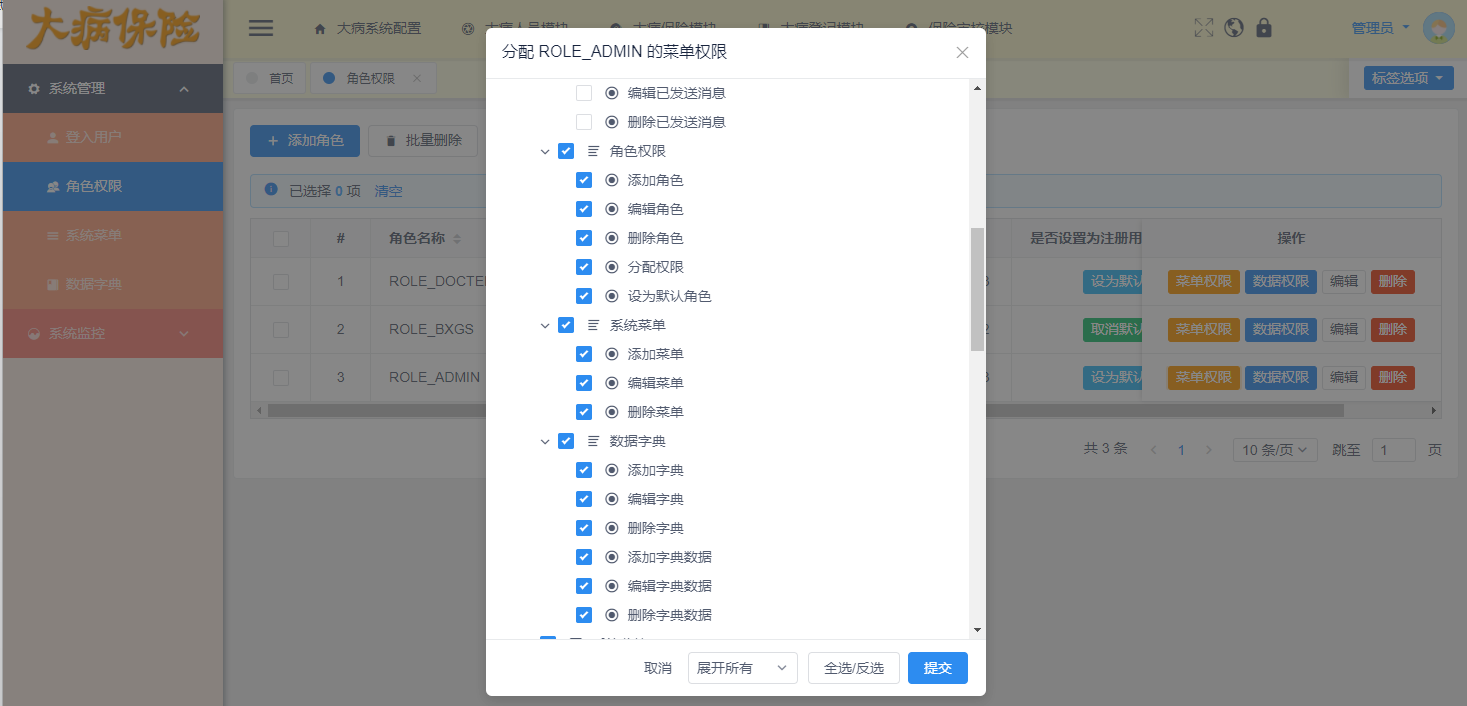The height and width of the screenshot is (706, 1467).
Task: Uncheck the 添加字典数据 checkbox
Action: [x=584, y=557]
